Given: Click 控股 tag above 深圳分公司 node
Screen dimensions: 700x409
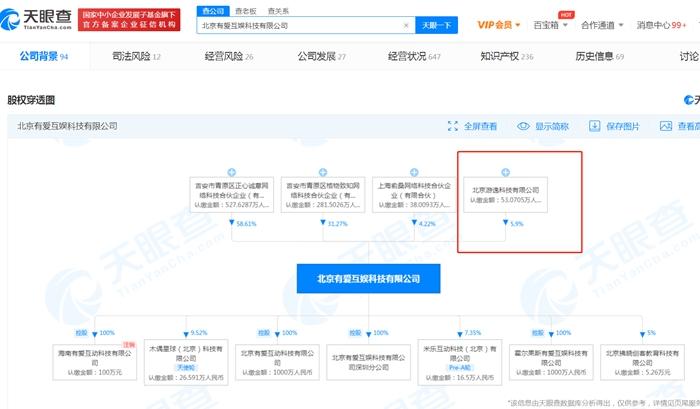Looking at the screenshot, I should [355, 333].
